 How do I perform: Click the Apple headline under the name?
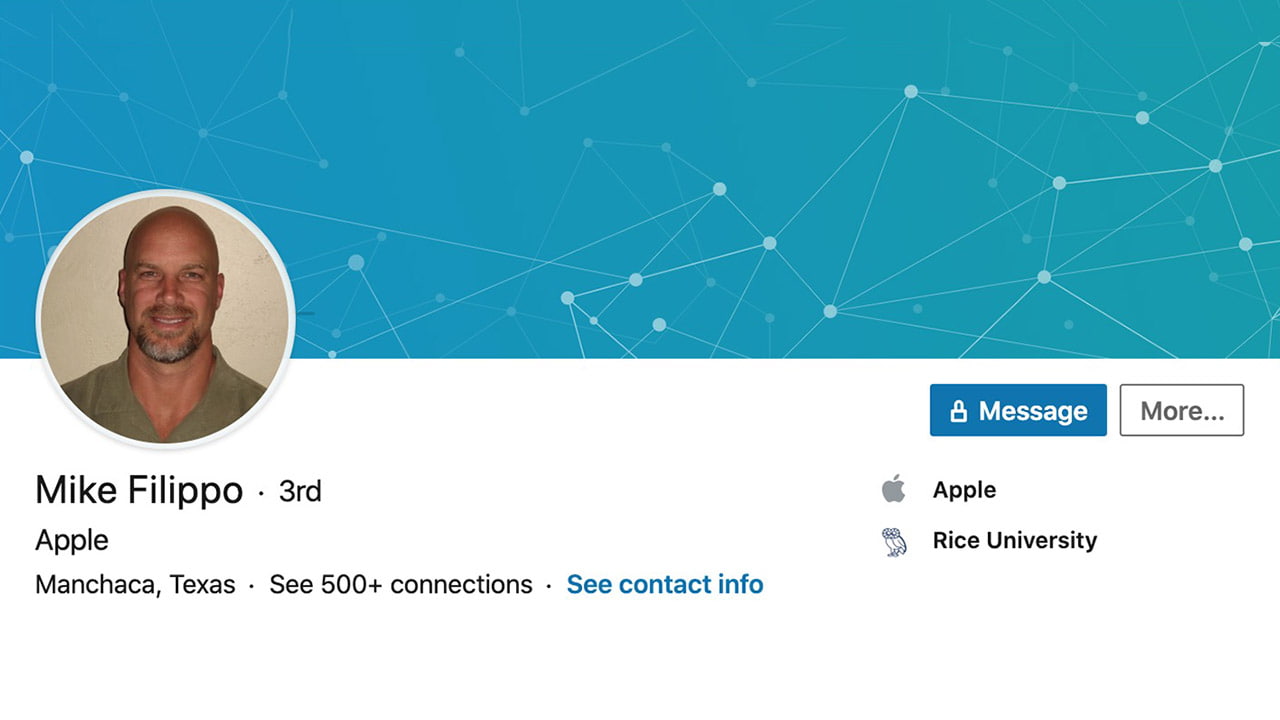pyautogui.click(x=72, y=540)
